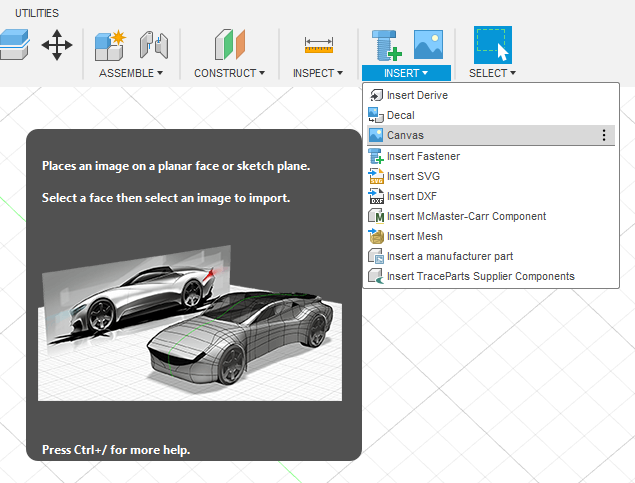Open the CONSTRUCT dropdown menu
635x483 pixels.
point(229,73)
